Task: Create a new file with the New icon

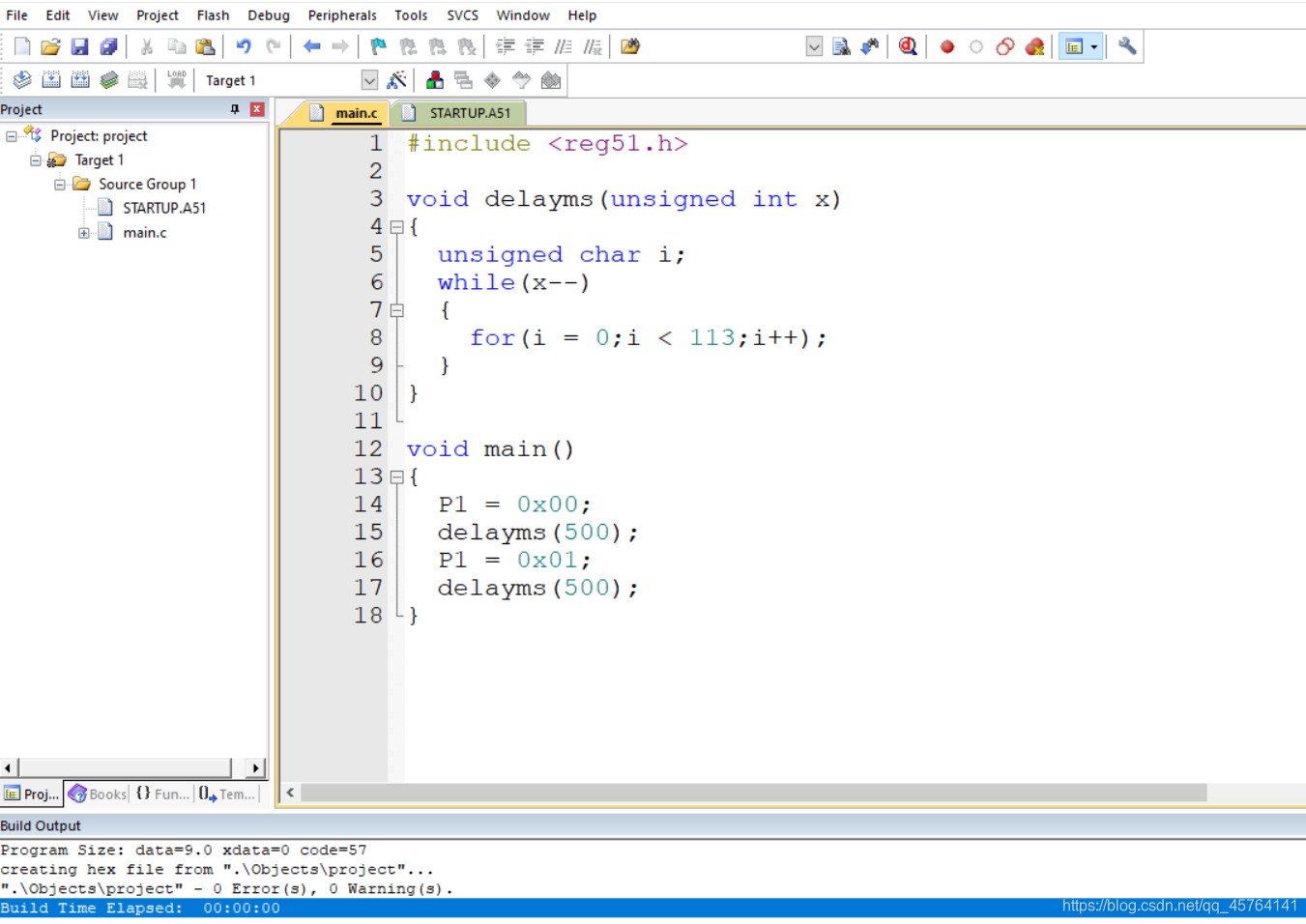Action: (x=22, y=46)
